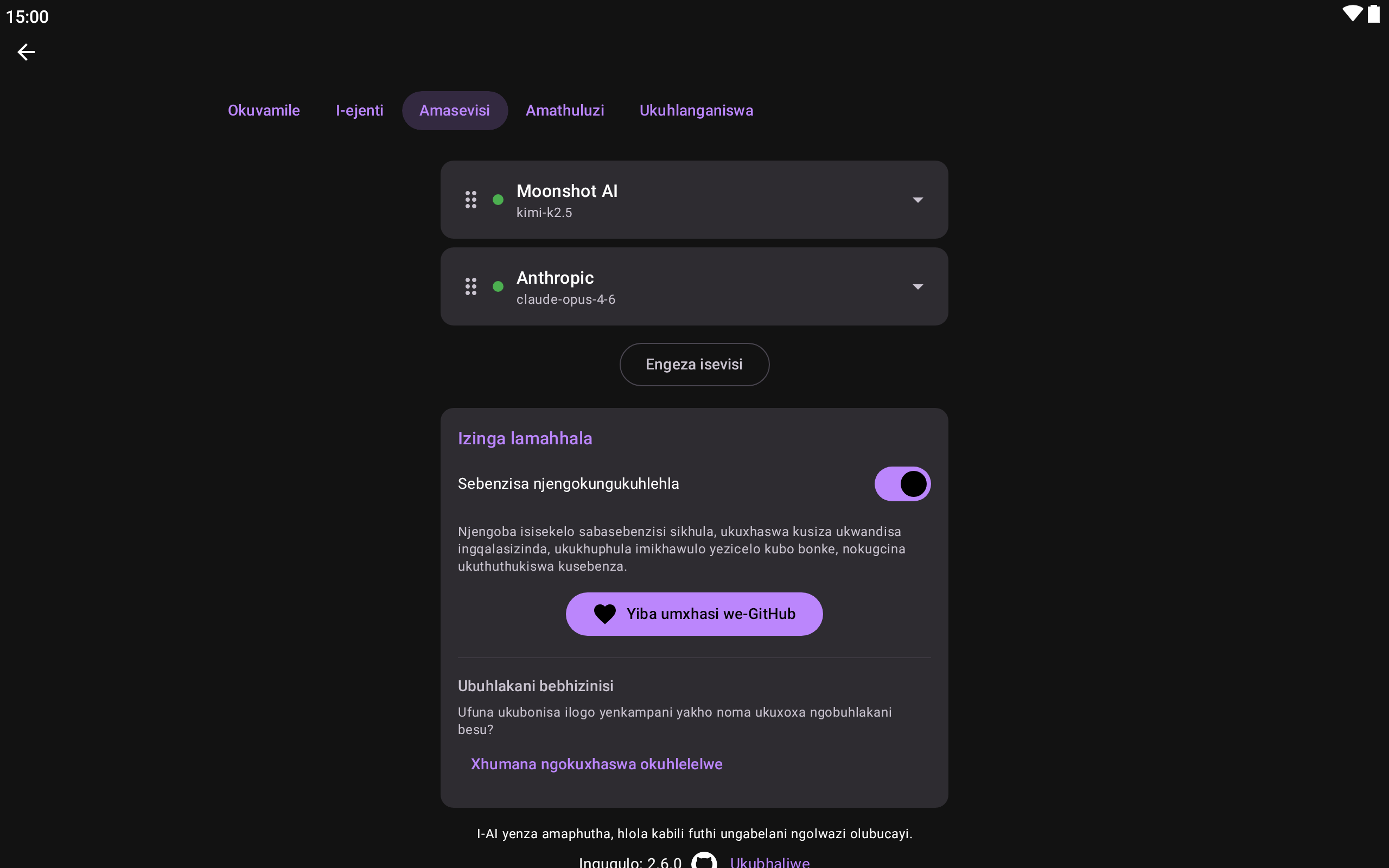Click Anthropic green status dot
Viewport: 1389px width, 868px height.
498,286
